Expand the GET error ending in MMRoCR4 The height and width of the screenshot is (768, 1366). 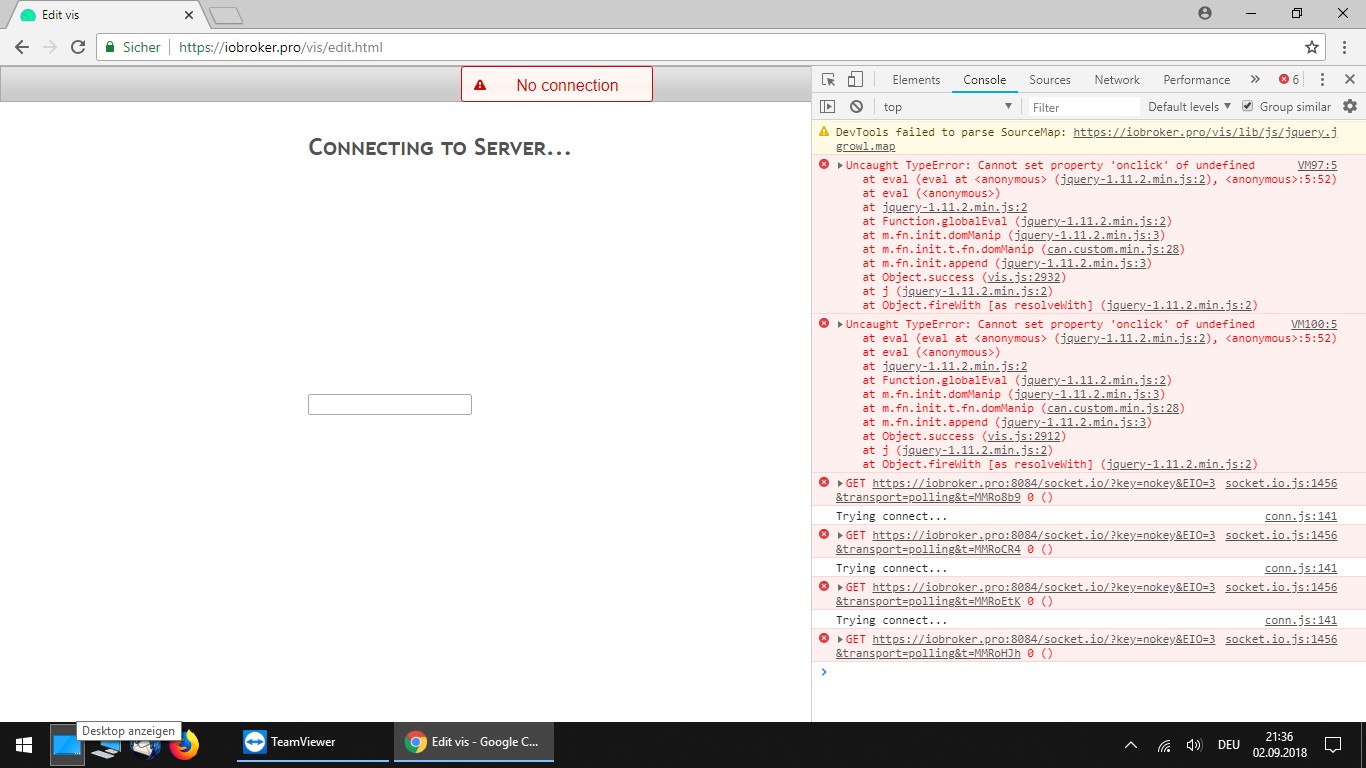tap(840, 535)
